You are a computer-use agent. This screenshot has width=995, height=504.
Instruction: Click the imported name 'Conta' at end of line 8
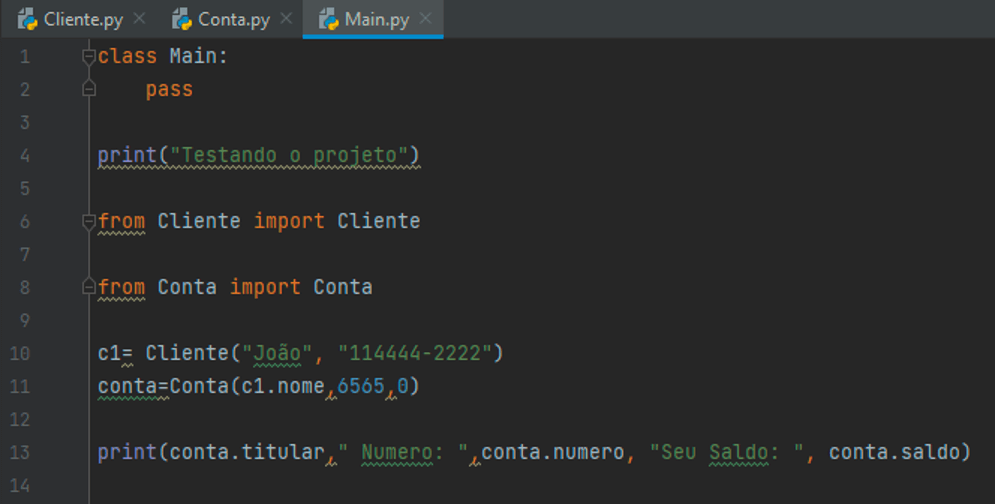tap(343, 287)
